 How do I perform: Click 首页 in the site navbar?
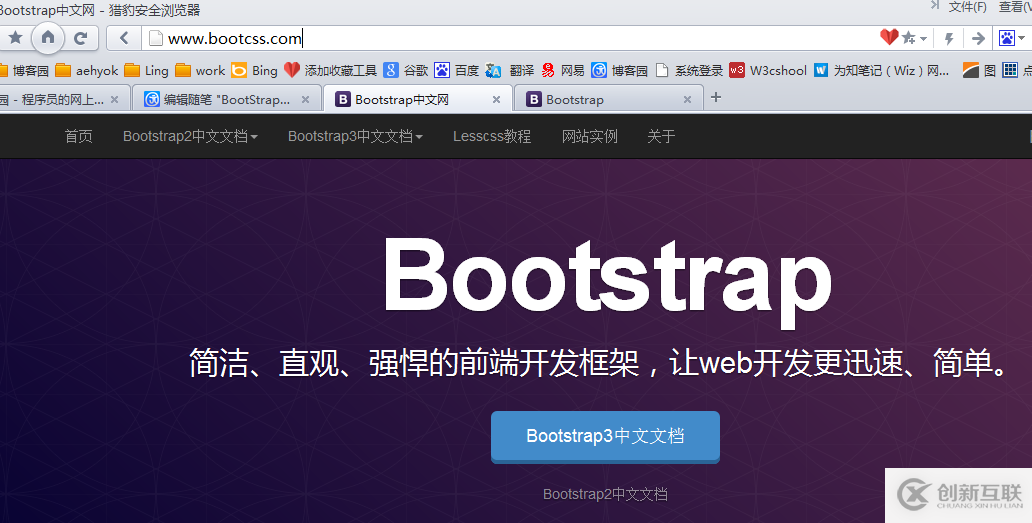(78, 136)
